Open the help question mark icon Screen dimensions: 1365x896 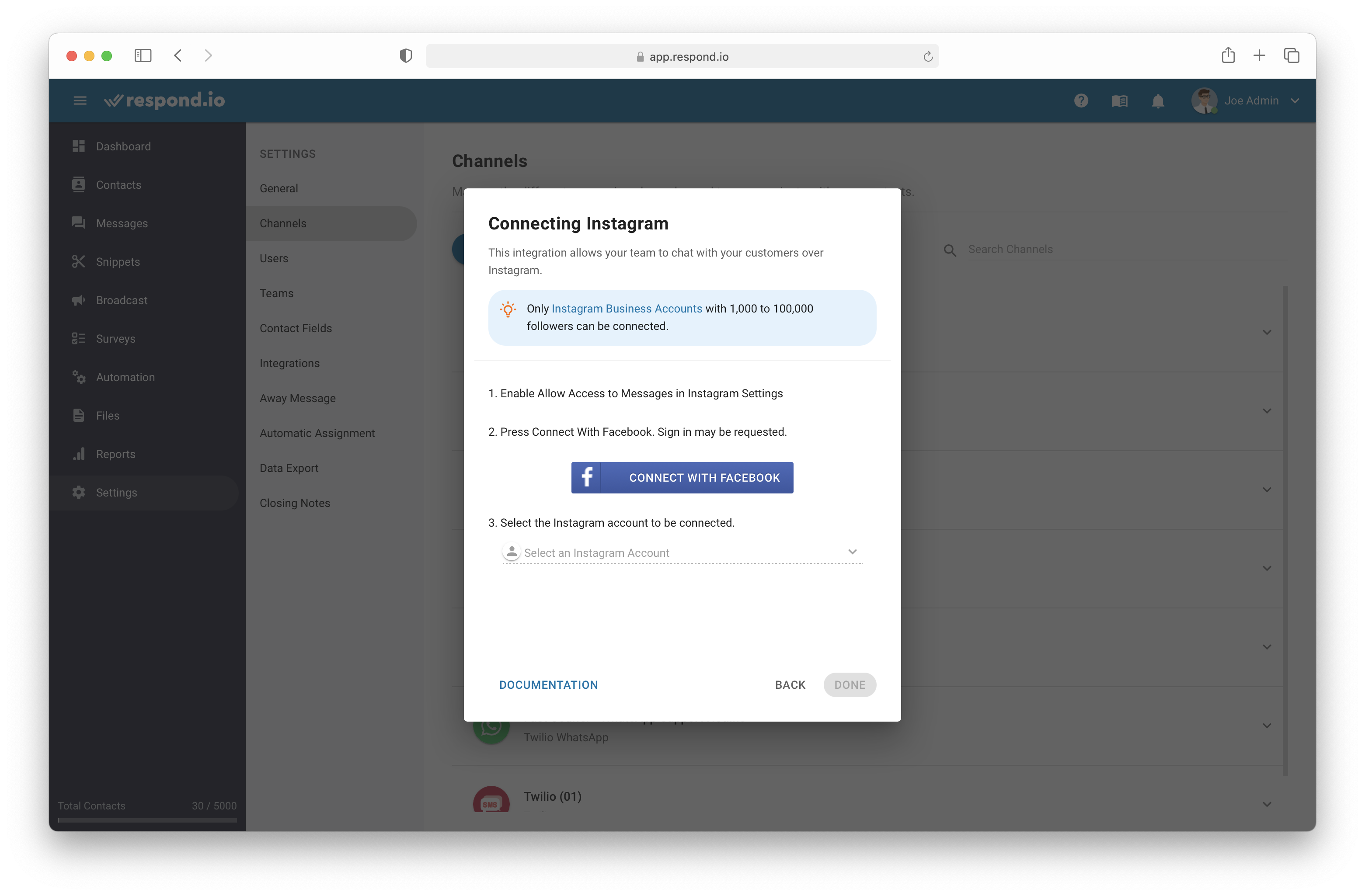click(x=1080, y=101)
